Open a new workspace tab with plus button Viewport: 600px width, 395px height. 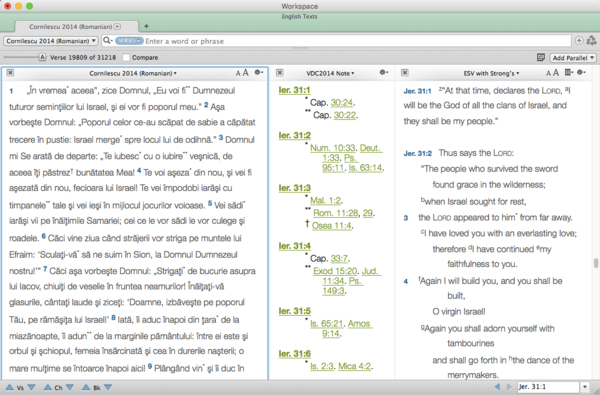click(146, 26)
